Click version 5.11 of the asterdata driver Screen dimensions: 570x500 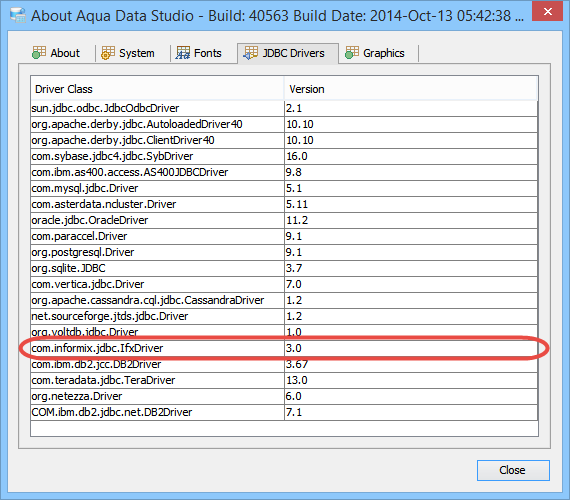(297, 204)
